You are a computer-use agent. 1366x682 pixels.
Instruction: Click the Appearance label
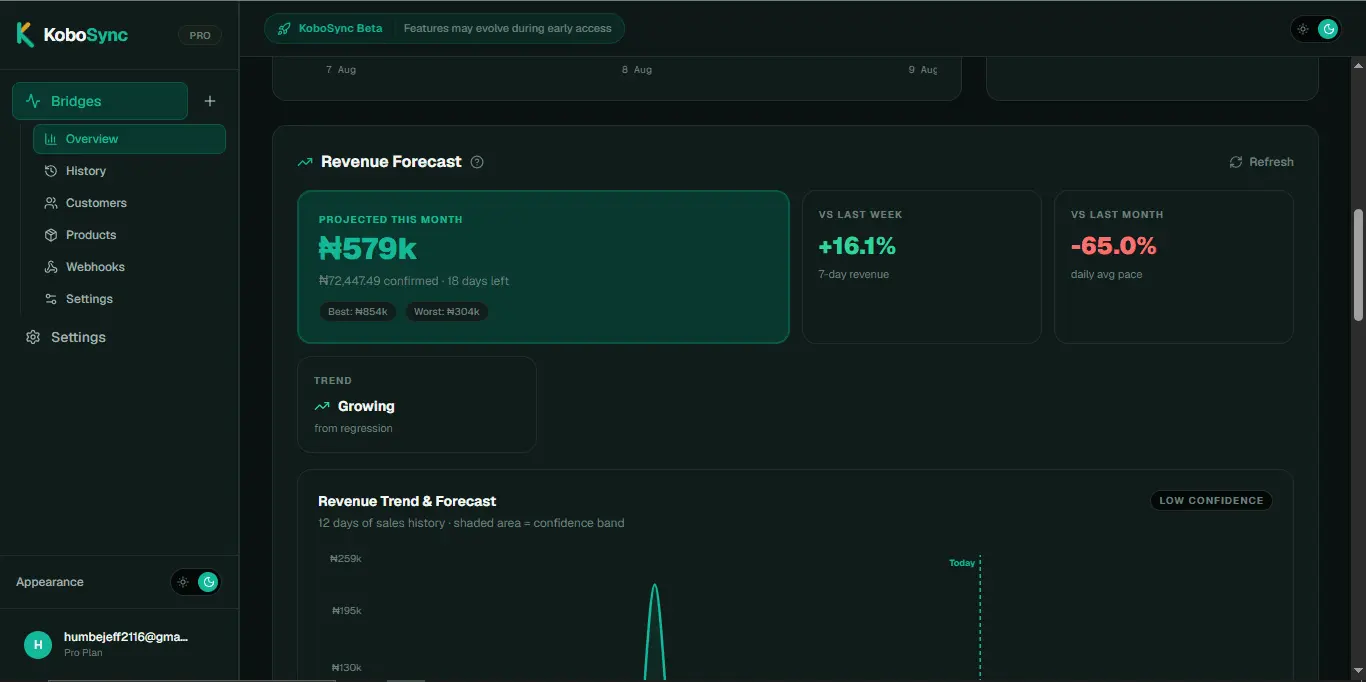tap(50, 582)
